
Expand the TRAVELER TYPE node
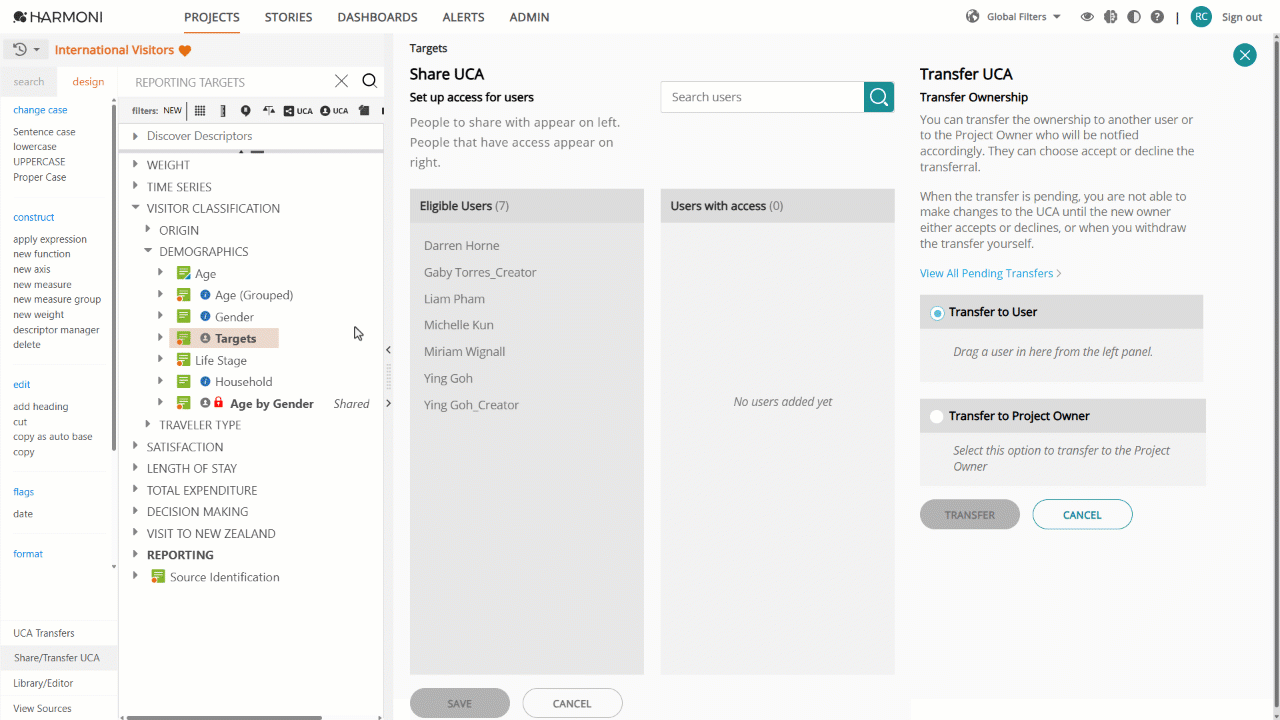click(x=148, y=425)
